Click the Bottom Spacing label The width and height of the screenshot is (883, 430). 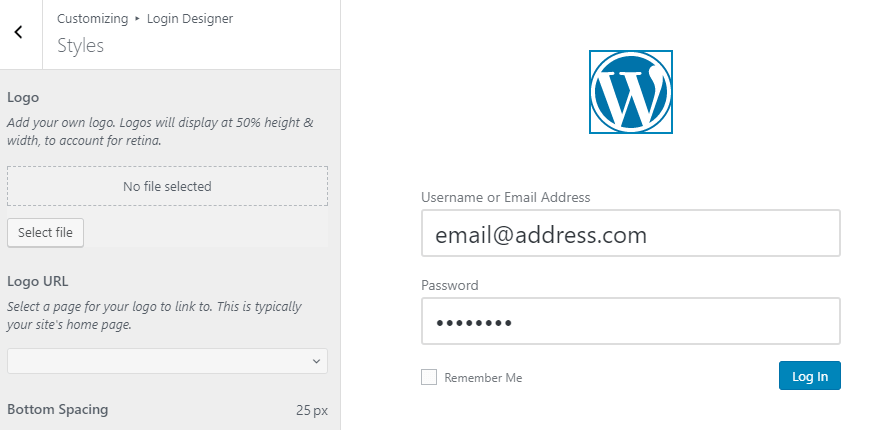[57, 409]
